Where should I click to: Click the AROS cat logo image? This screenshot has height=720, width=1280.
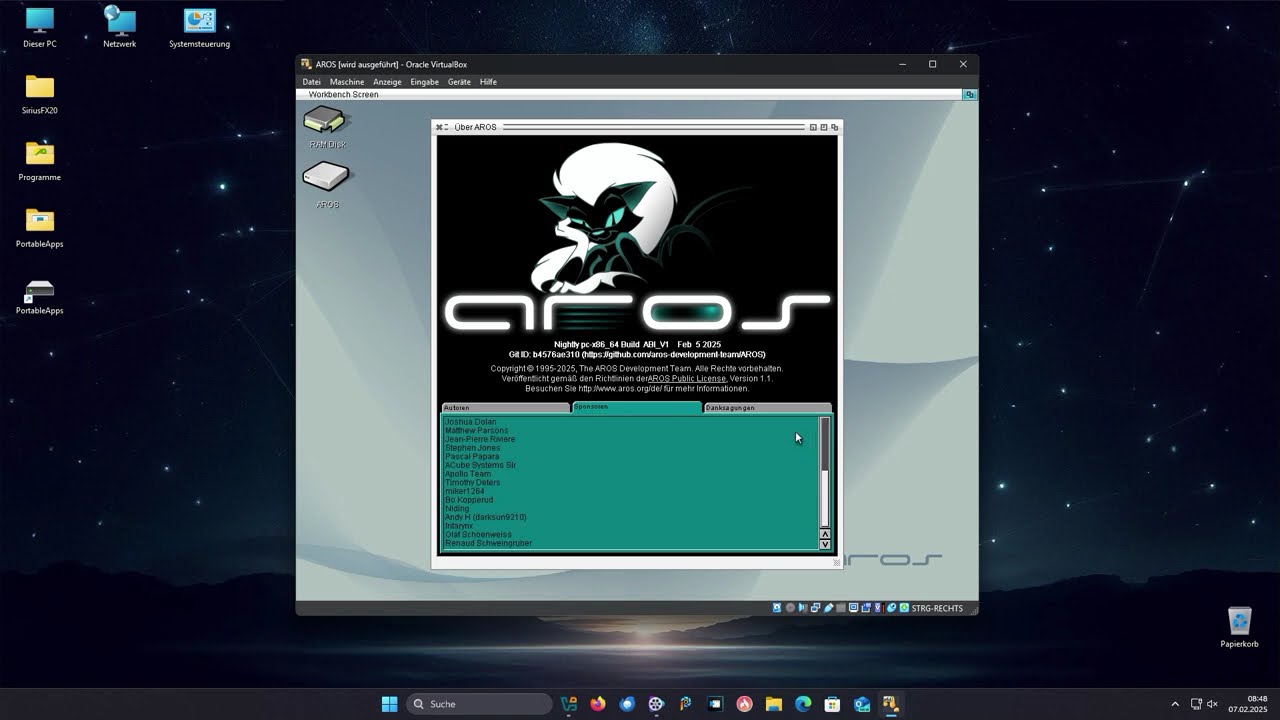tap(605, 218)
